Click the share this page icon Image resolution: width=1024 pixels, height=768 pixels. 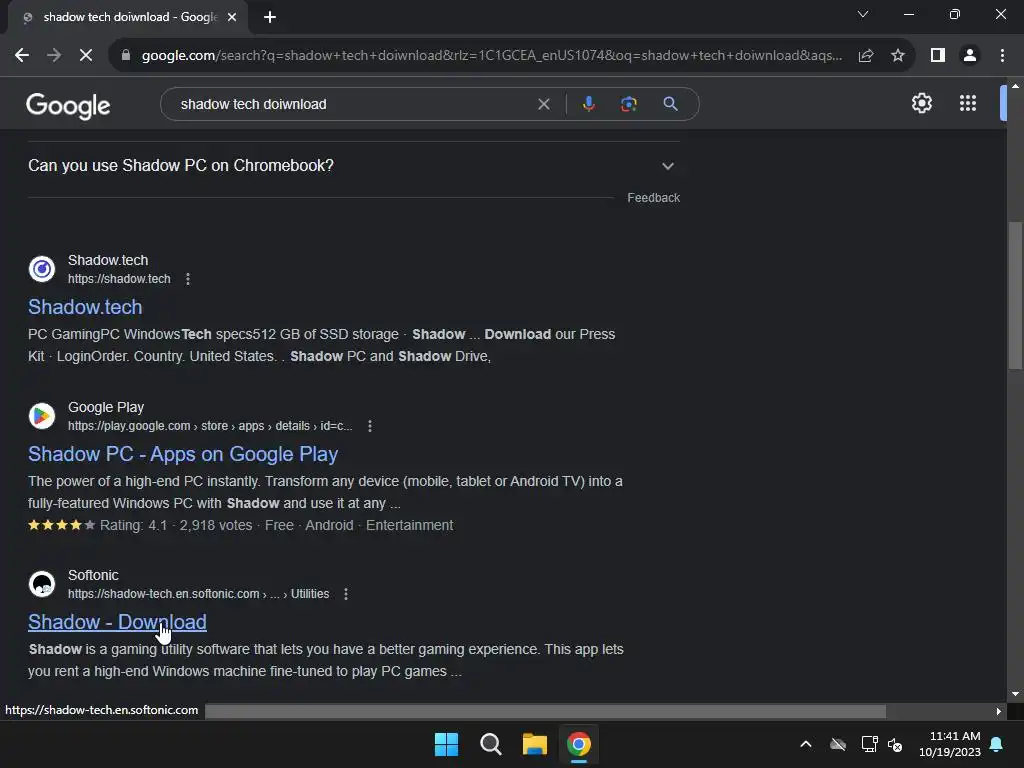[866, 56]
